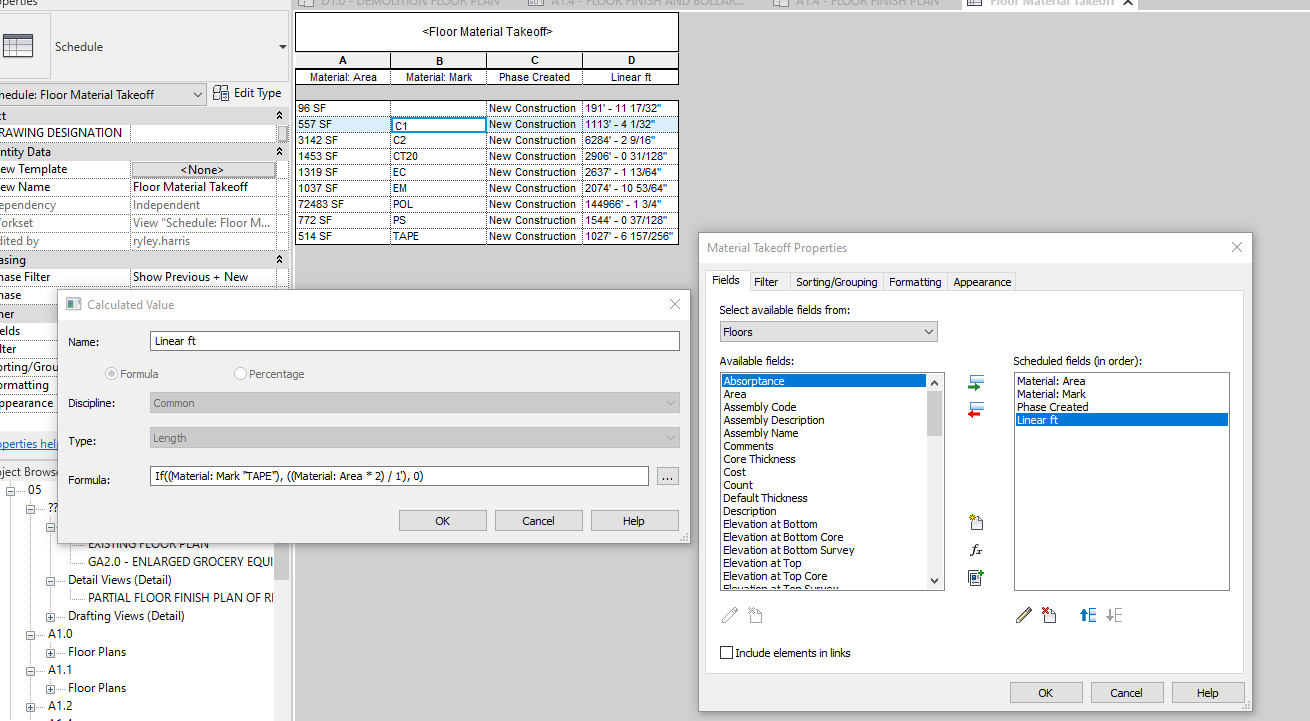The image size is (1310, 721).
Task: Open the Schedule type selector dropdown arrow
Action: tap(282, 47)
